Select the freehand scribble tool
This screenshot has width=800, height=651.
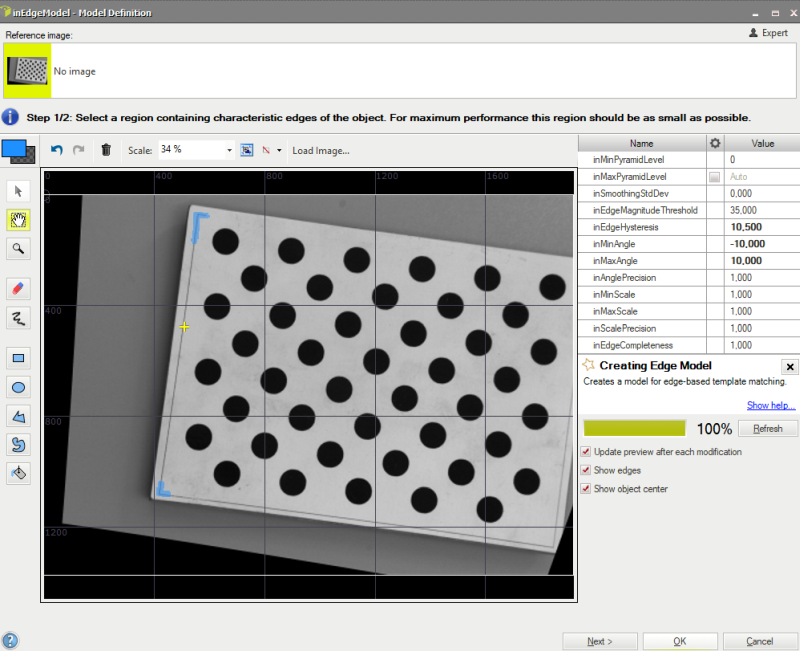coord(18,318)
